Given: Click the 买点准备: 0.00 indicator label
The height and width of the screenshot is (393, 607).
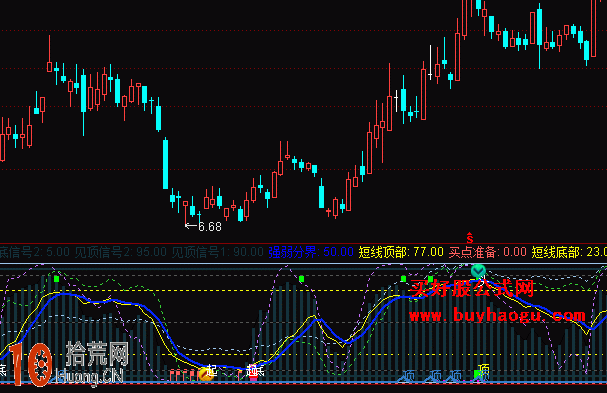Looking at the screenshot, I should (x=488, y=252).
